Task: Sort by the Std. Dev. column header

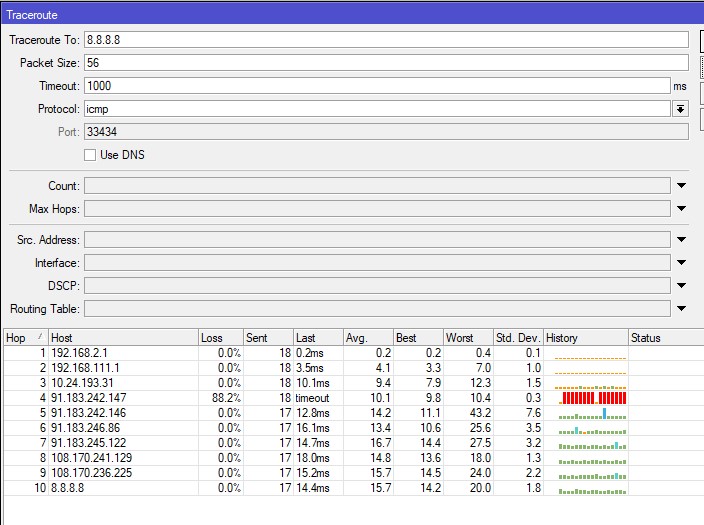Action: point(518,338)
